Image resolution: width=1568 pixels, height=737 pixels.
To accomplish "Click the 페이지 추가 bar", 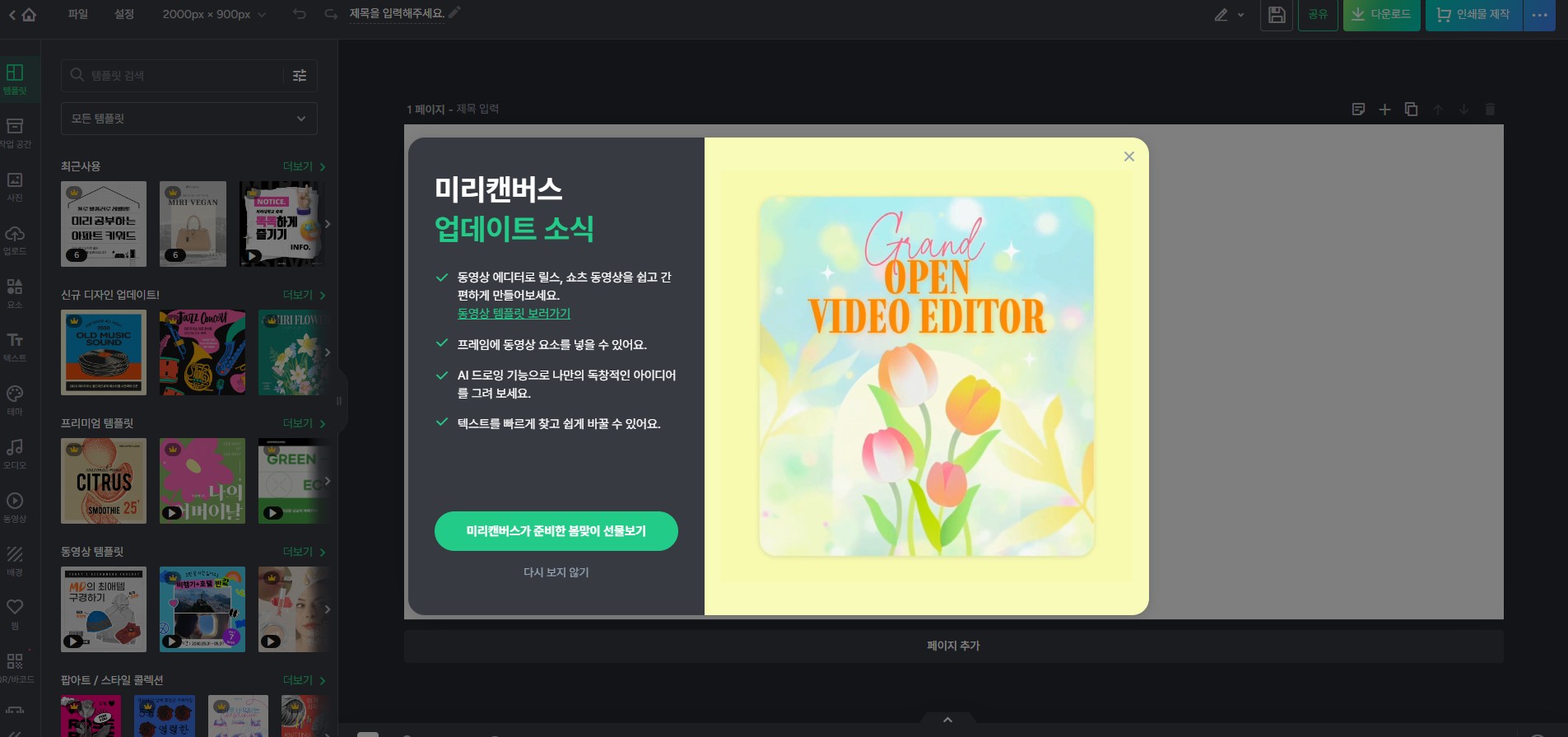I will 953,646.
